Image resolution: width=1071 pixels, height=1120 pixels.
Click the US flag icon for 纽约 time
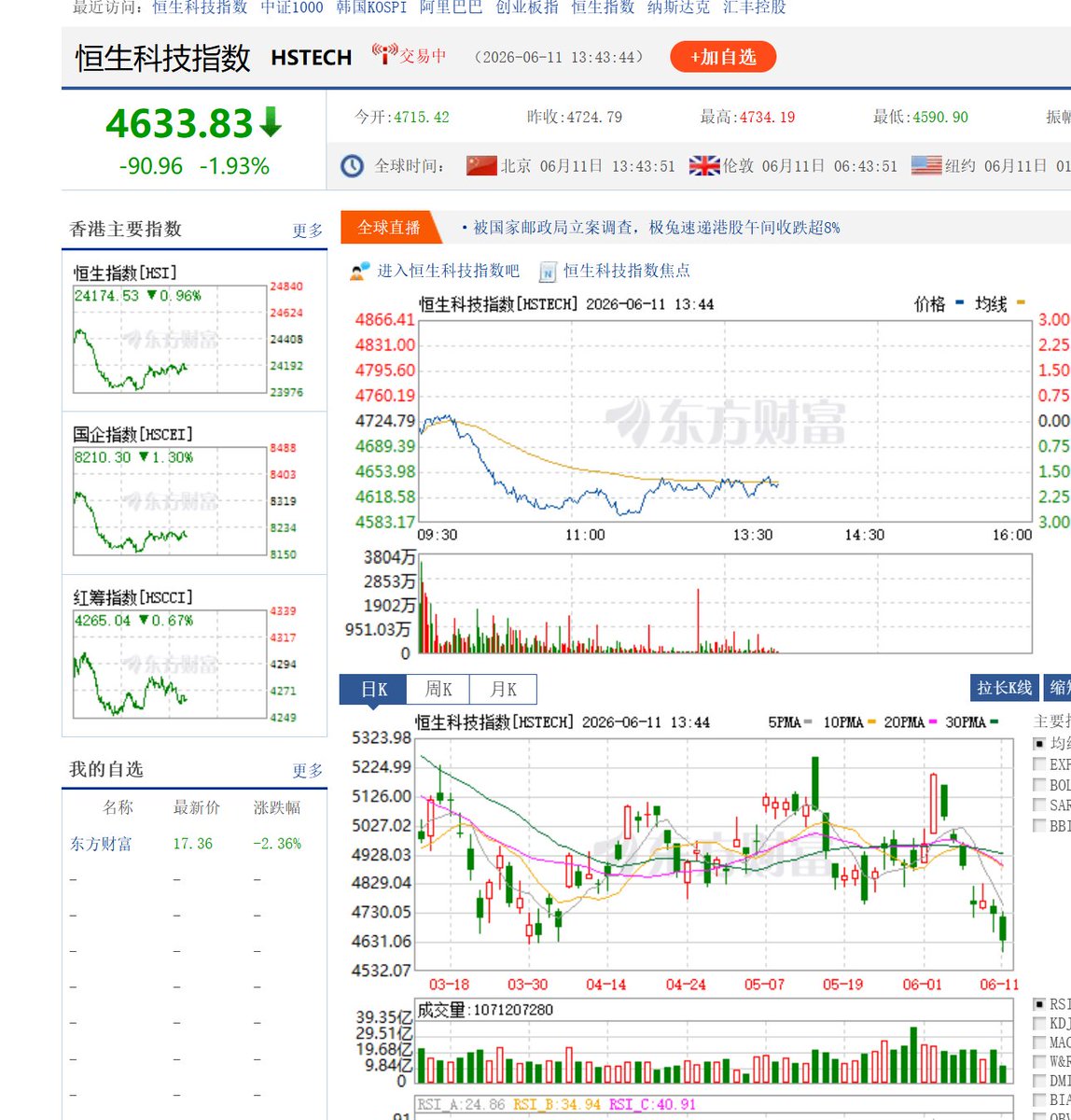[x=926, y=166]
